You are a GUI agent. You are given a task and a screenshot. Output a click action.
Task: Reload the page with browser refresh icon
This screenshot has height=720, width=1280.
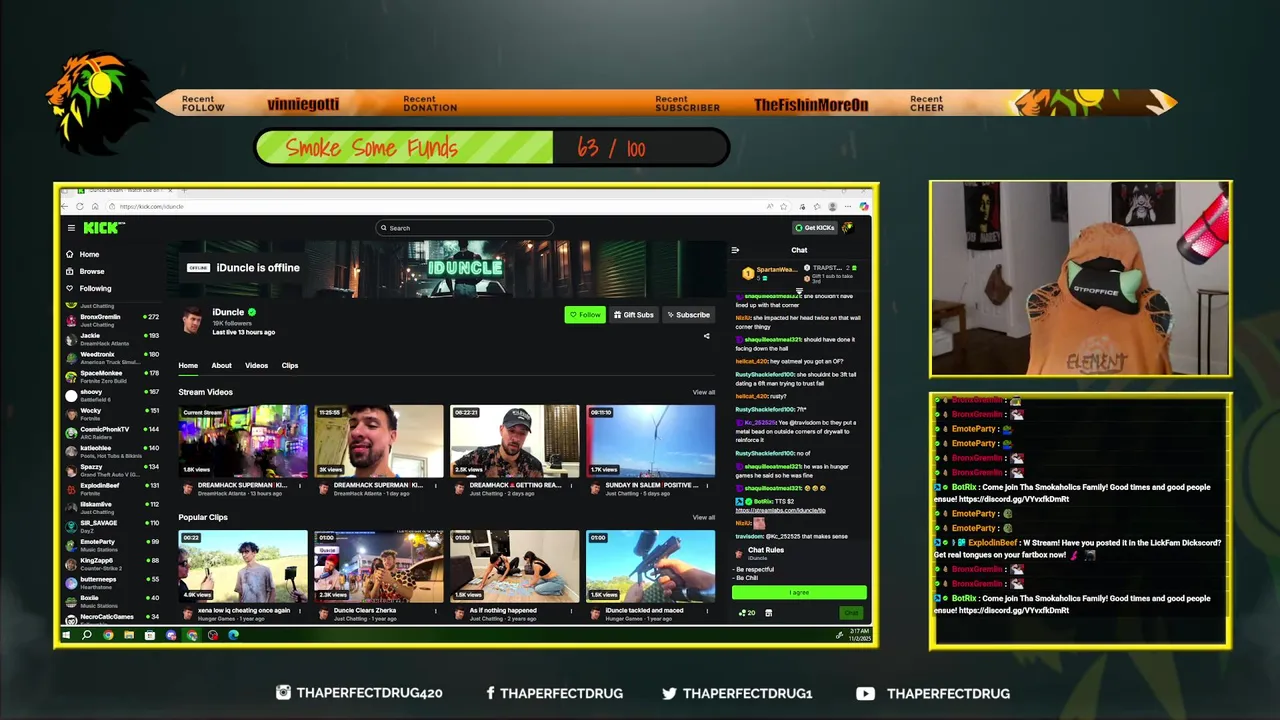coord(80,206)
